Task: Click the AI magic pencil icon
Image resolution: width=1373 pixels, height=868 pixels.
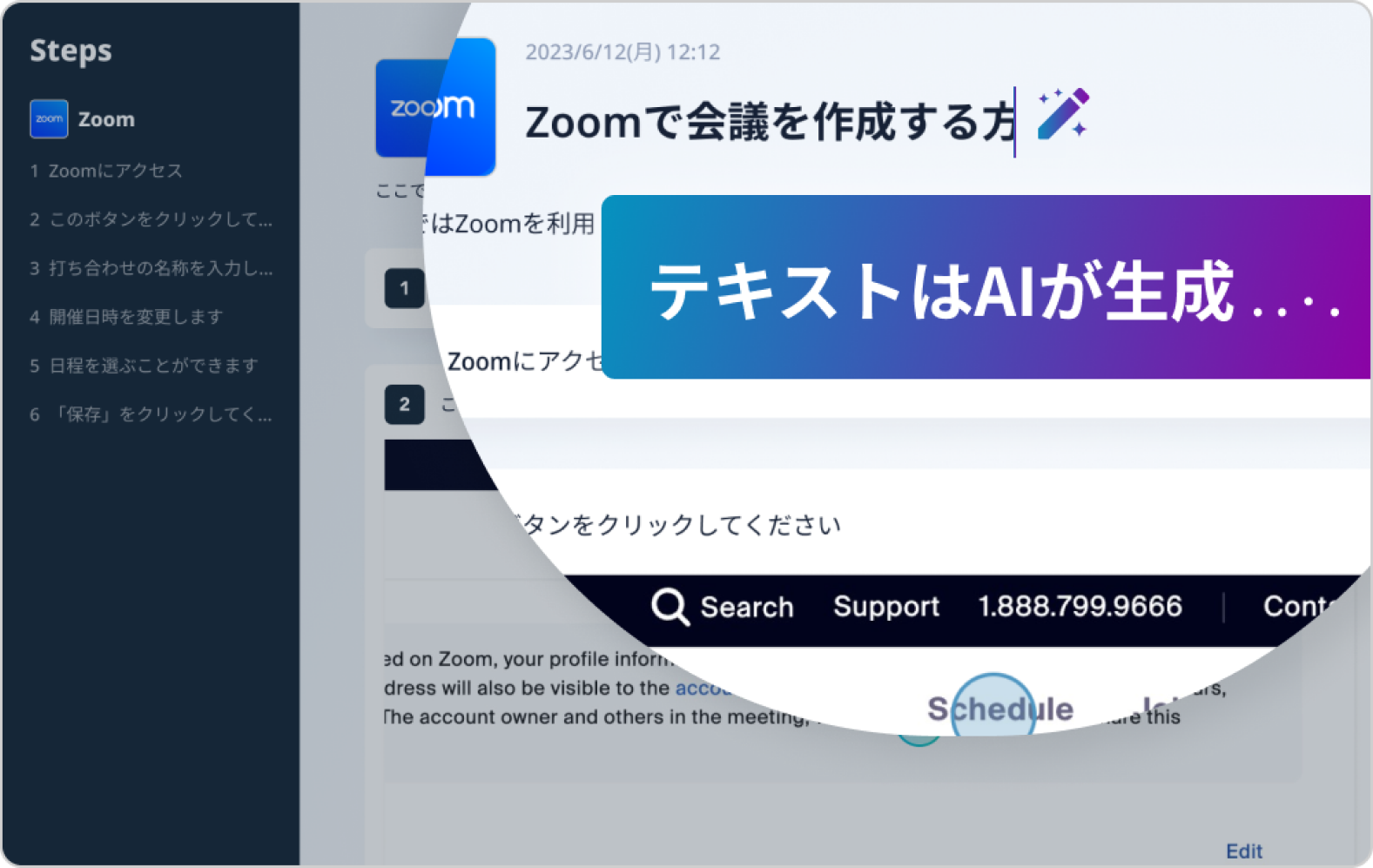Action: [1063, 114]
